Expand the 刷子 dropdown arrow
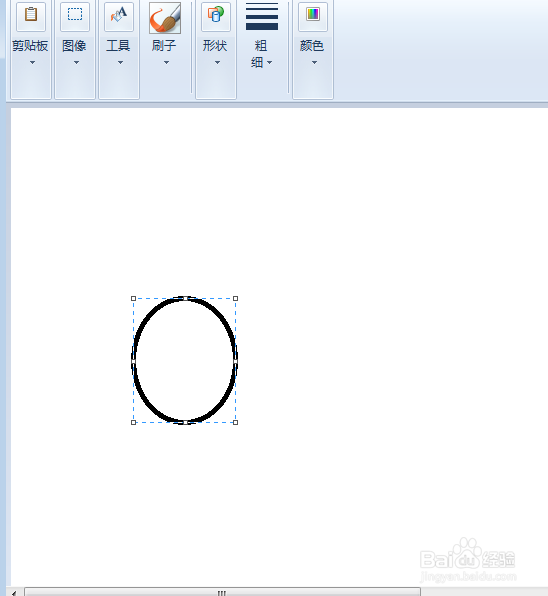 coord(166,62)
